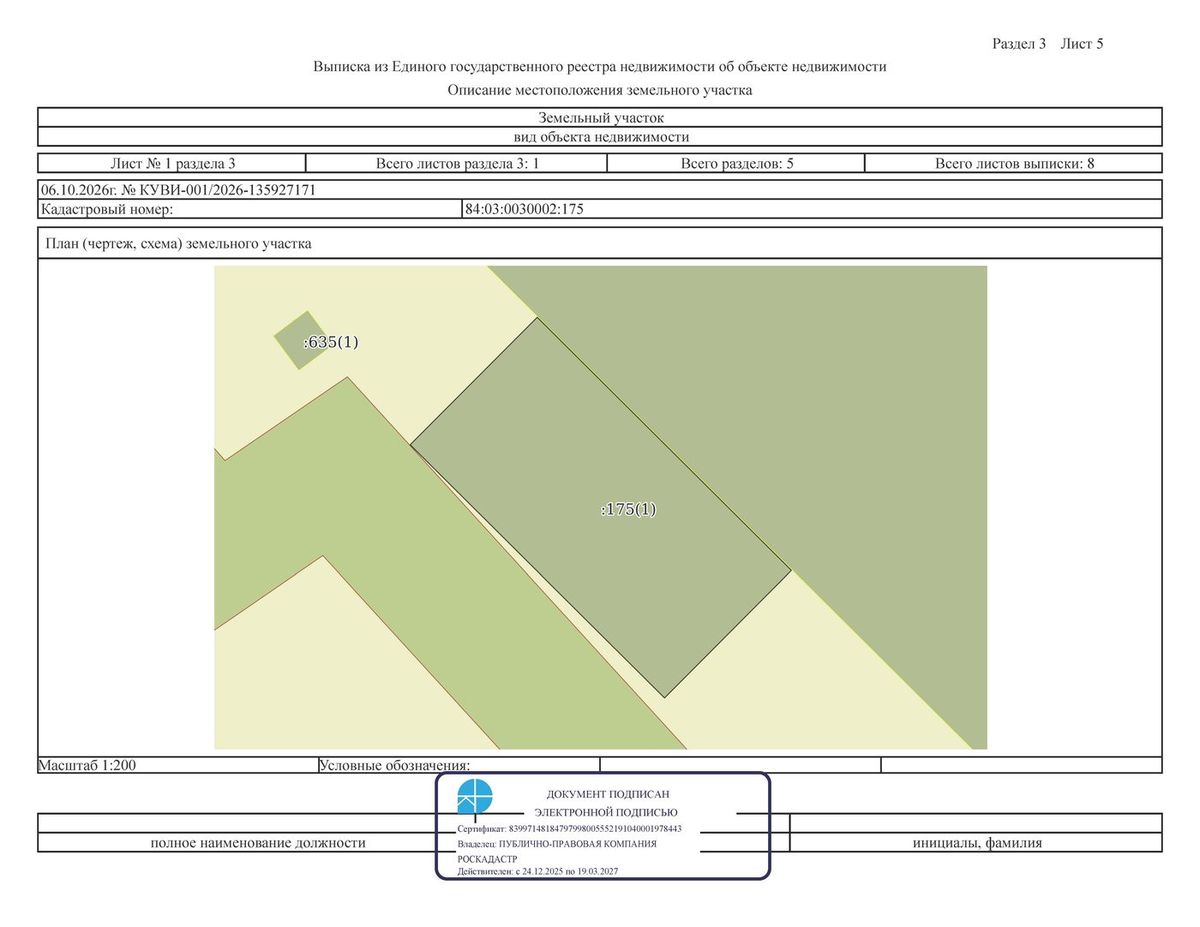This screenshot has height=927, width=1200.
Task: Select the 'Всего листов выписки: 8' cell
Action: [x=1014, y=163]
